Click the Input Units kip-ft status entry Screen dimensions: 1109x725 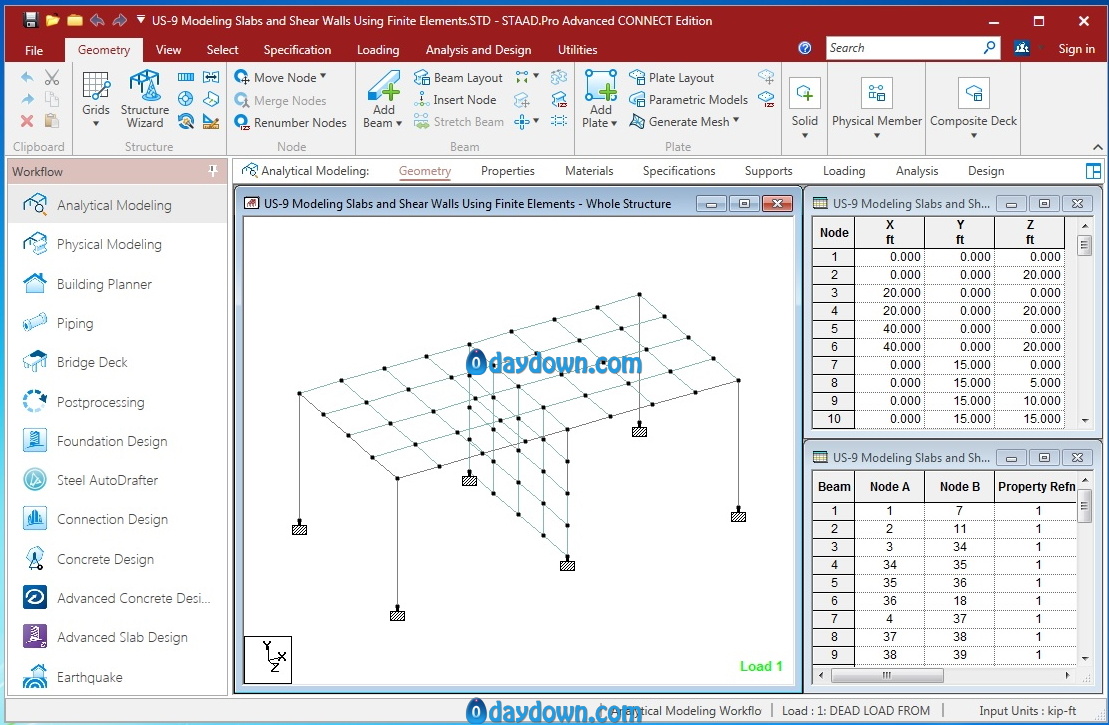click(1027, 711)
